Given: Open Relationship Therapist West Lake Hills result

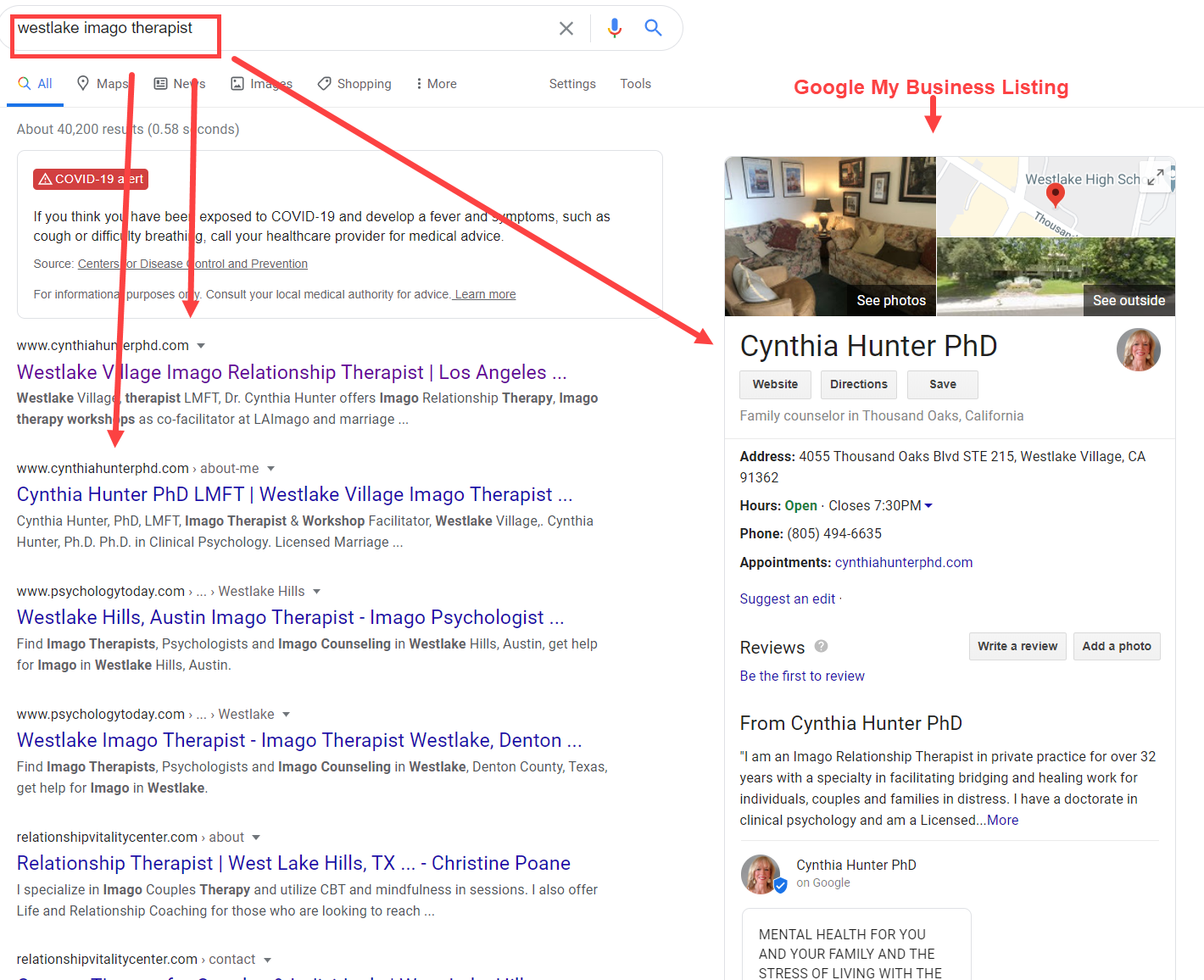Looking at the screenshot, I should (x=293, y=863).
